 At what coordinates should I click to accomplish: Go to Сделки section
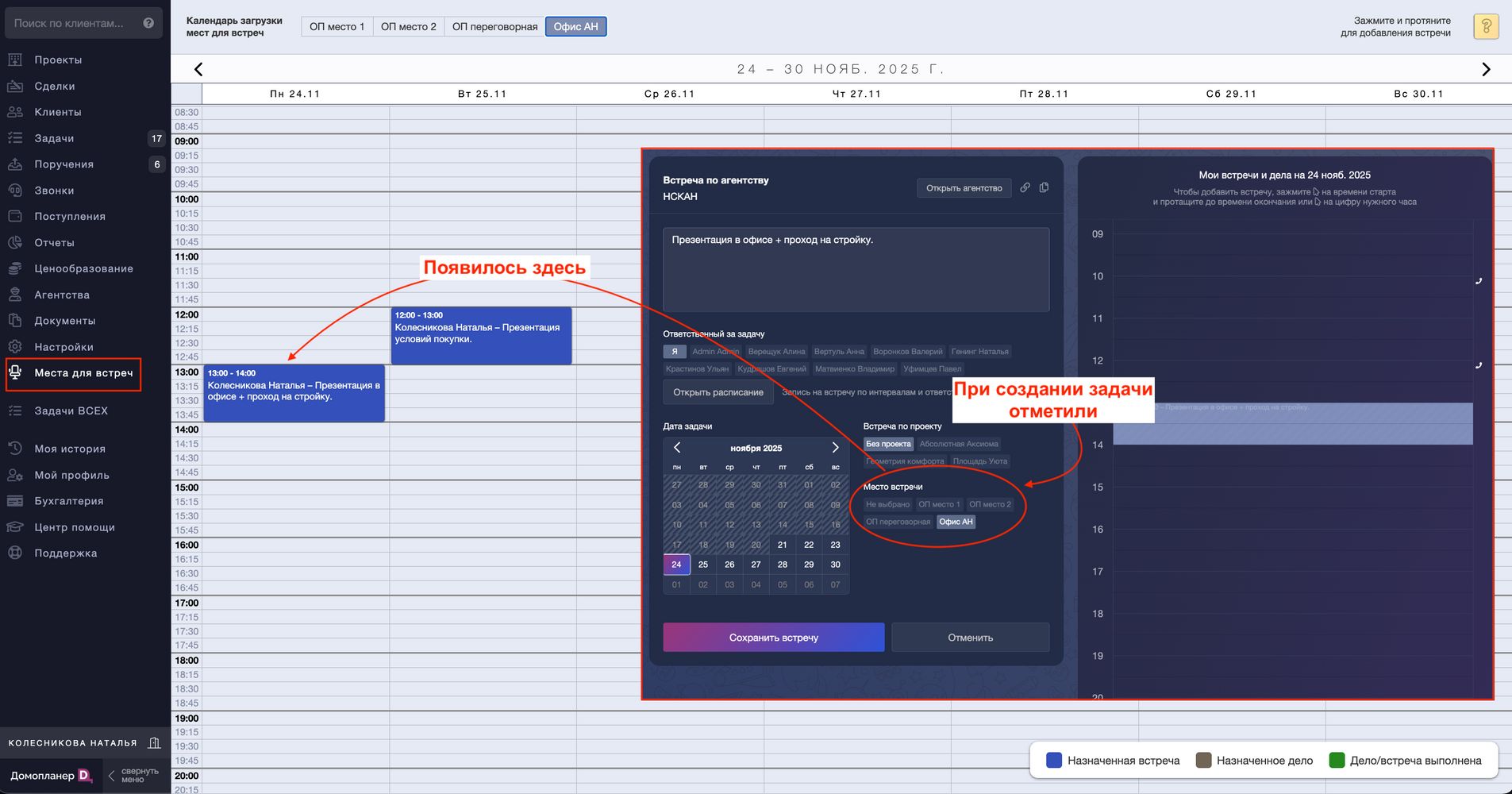[54, 86]
